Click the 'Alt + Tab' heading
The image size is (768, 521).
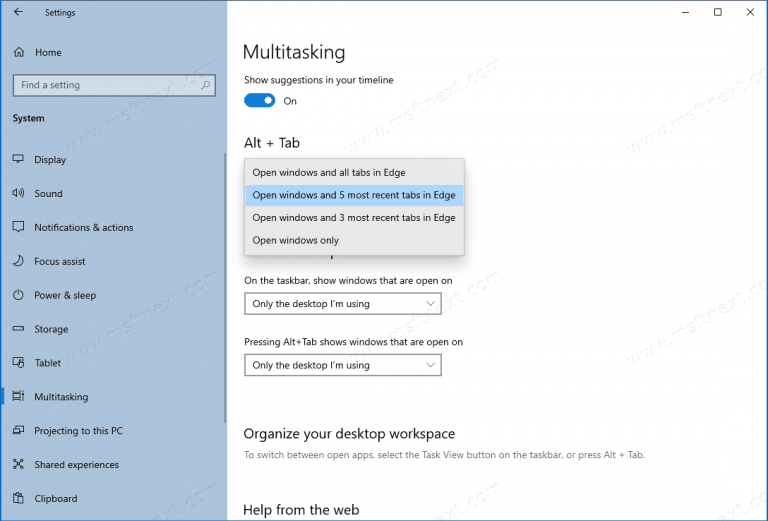pos(272,142)
